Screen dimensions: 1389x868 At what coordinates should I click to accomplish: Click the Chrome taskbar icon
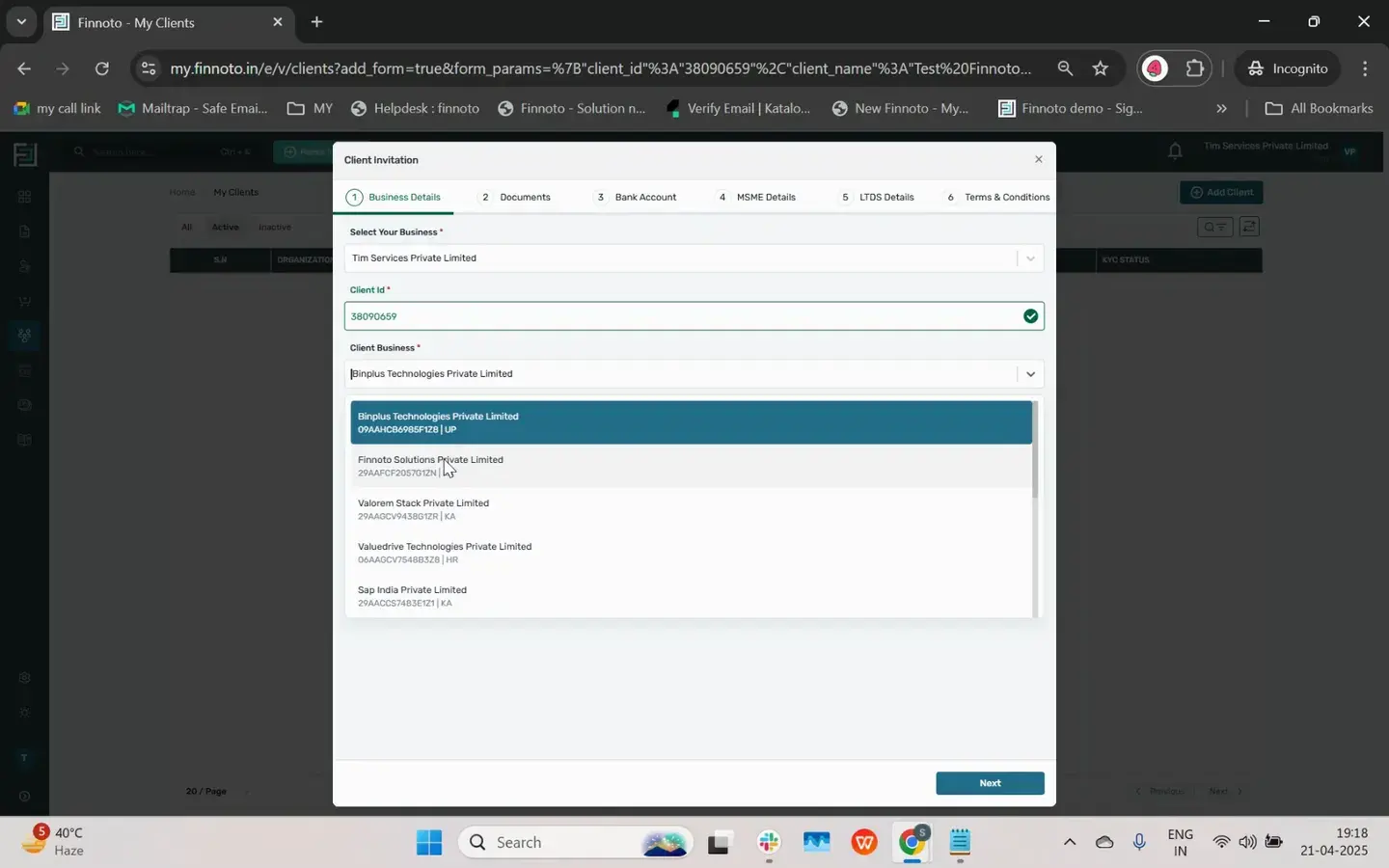pos(912,843)
